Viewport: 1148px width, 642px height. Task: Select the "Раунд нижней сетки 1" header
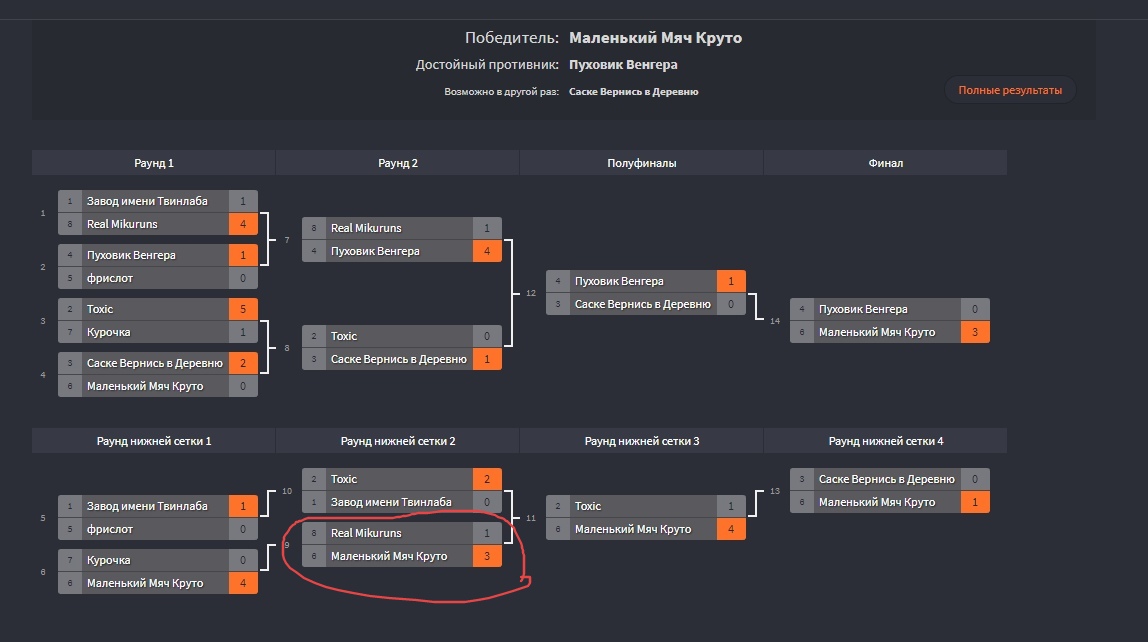(x=154, y=441)
